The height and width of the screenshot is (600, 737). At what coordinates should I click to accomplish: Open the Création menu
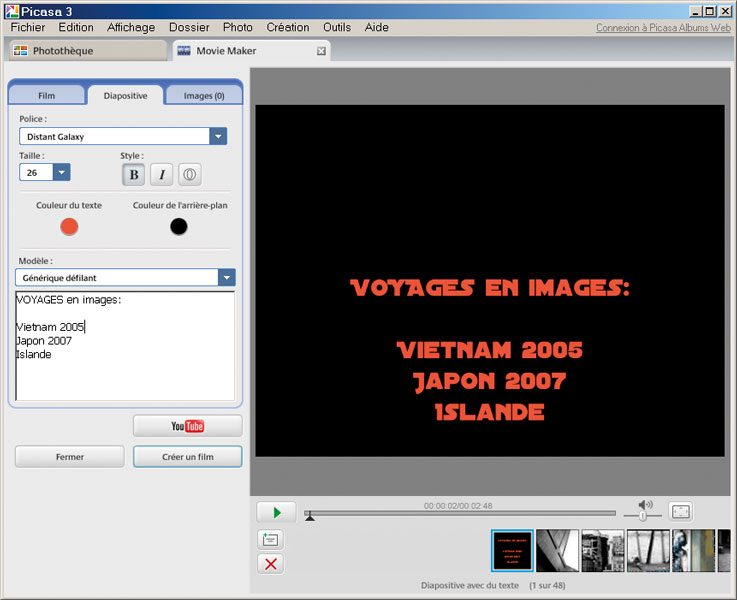pyautogui.click(x=288, y=27)
